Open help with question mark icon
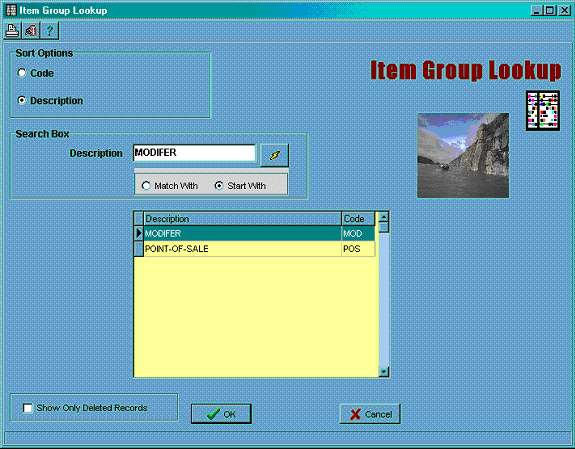Viewport: 575px width, 449px height. (x=50, y=30)
